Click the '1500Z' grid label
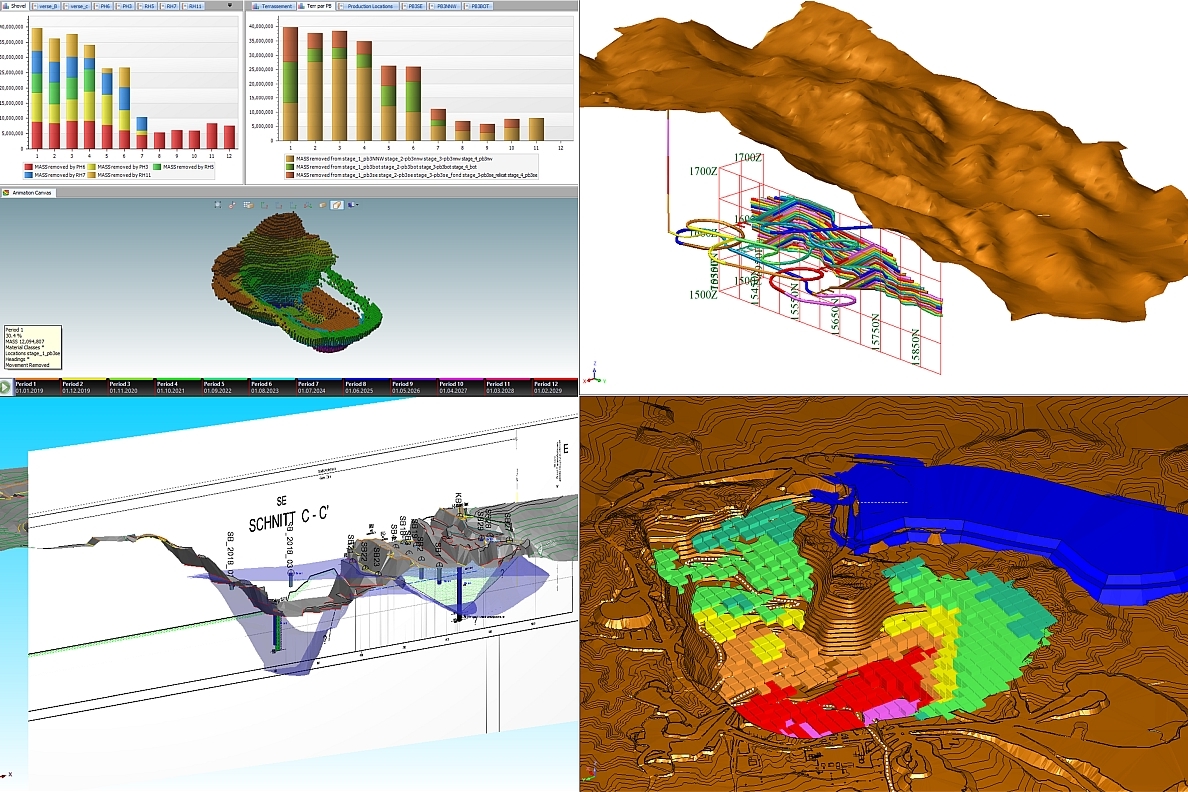 (703, 294)
